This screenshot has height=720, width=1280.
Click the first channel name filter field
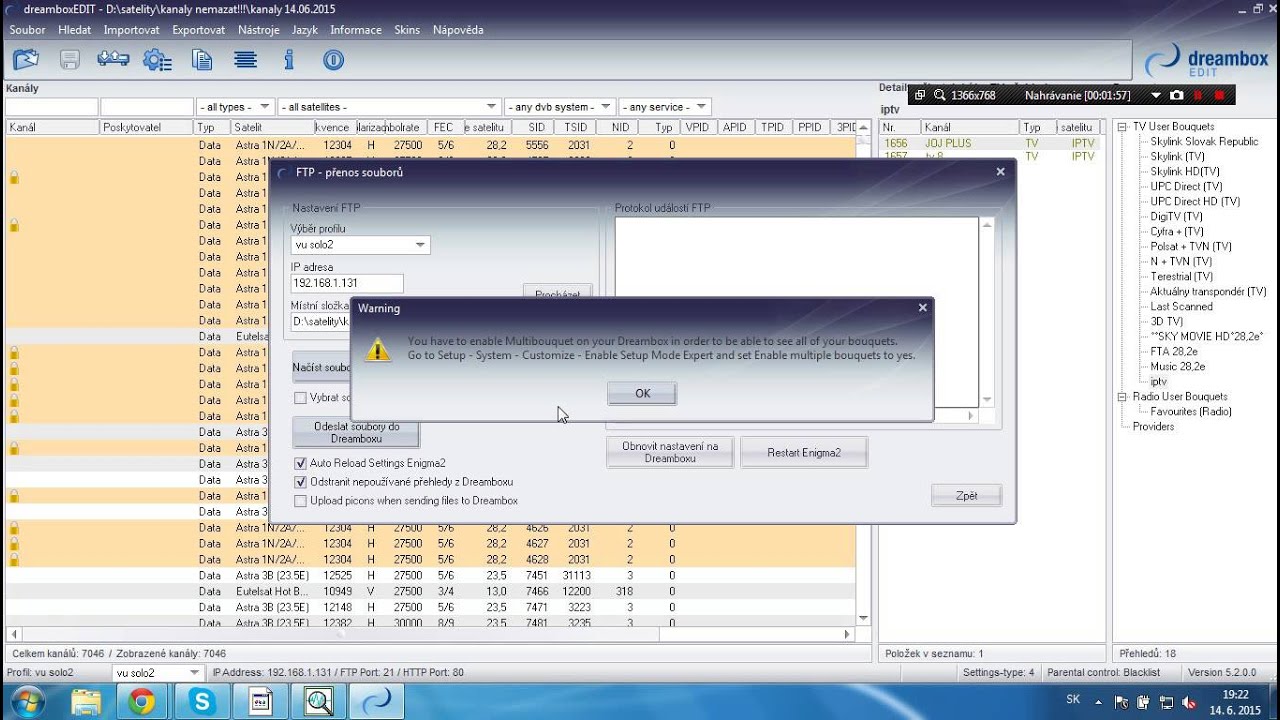click(52, 107)
